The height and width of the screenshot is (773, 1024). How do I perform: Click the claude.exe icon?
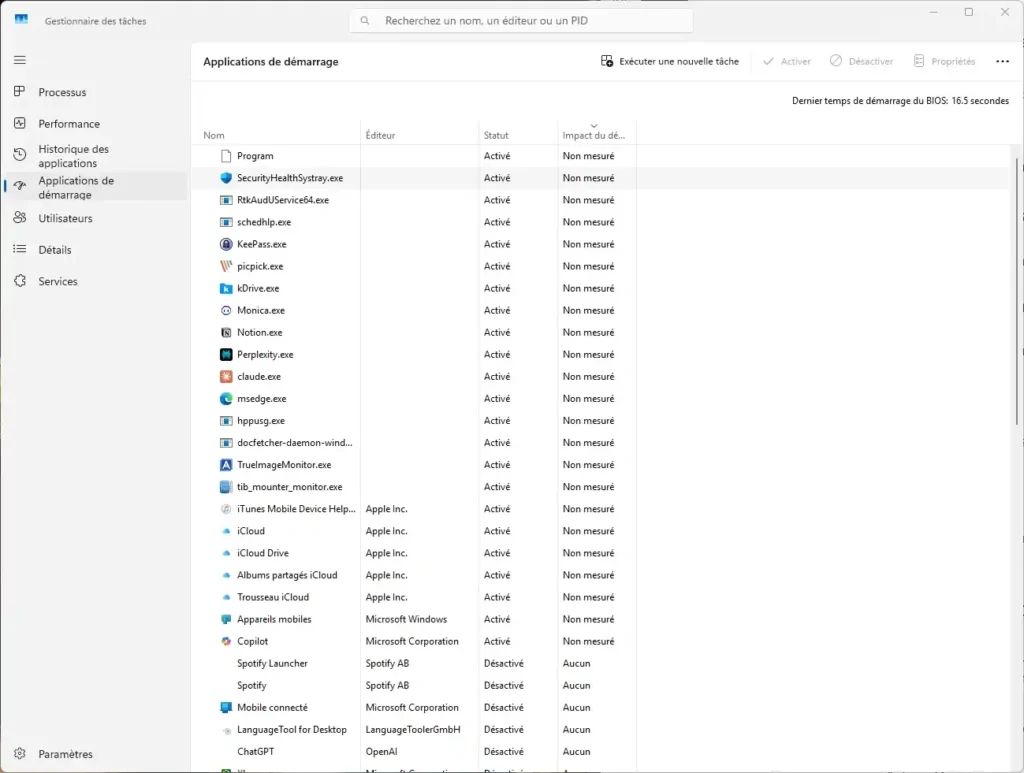coord(226,377)
